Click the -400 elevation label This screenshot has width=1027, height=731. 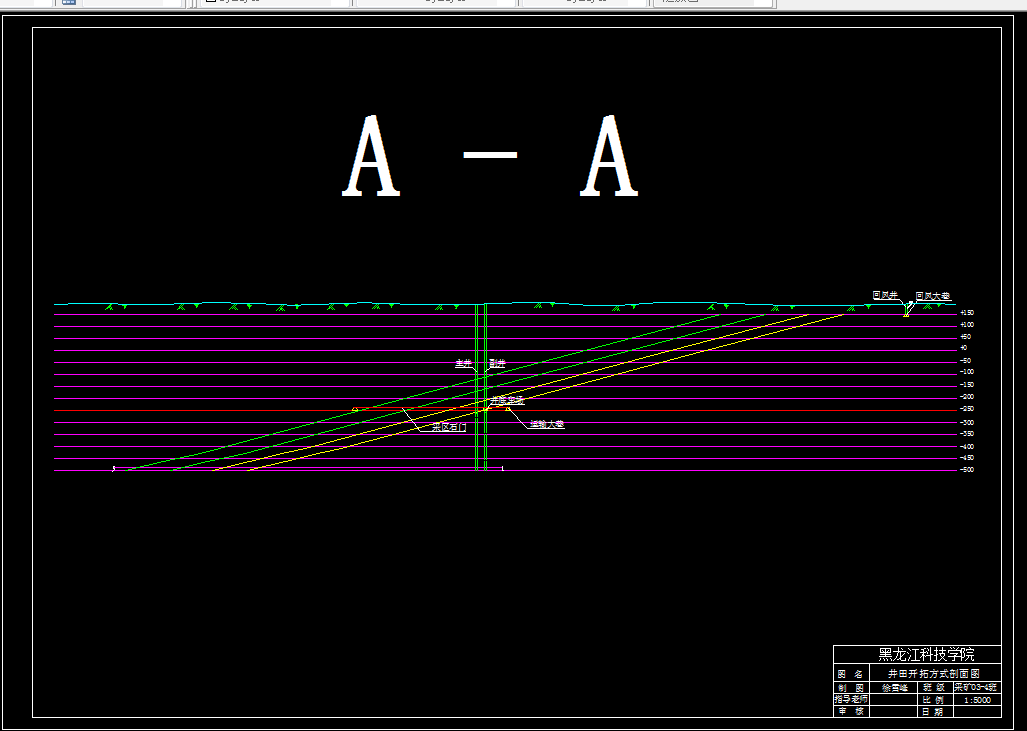(x=967, y=446)
